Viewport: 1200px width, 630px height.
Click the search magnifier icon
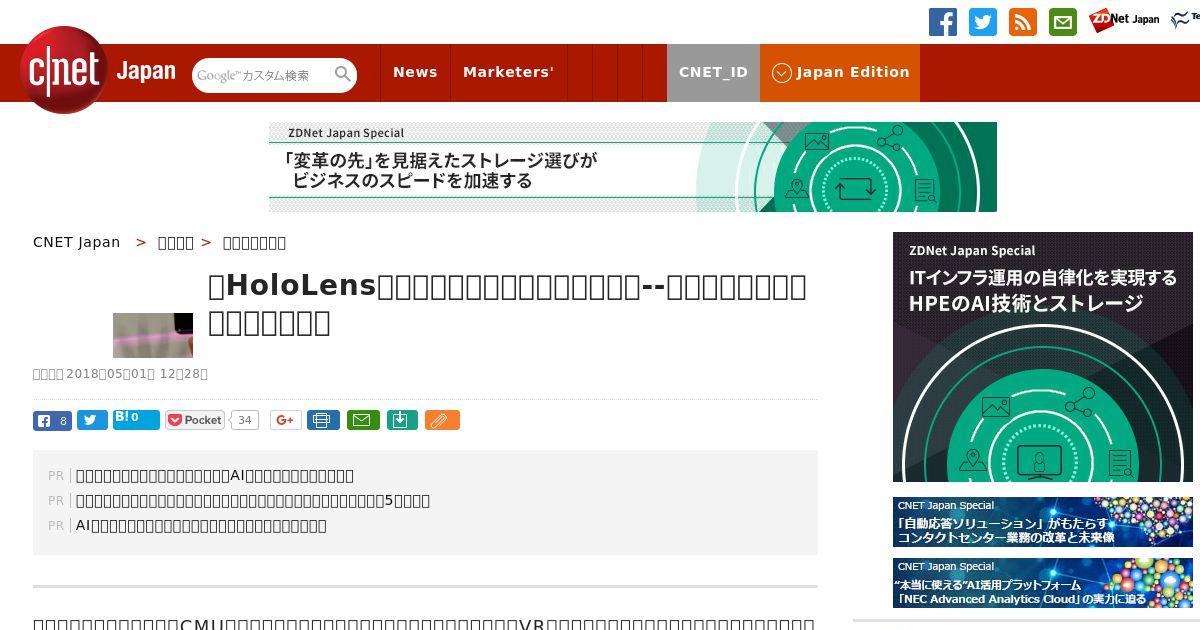pyautogui.click(x=343, y=74)
